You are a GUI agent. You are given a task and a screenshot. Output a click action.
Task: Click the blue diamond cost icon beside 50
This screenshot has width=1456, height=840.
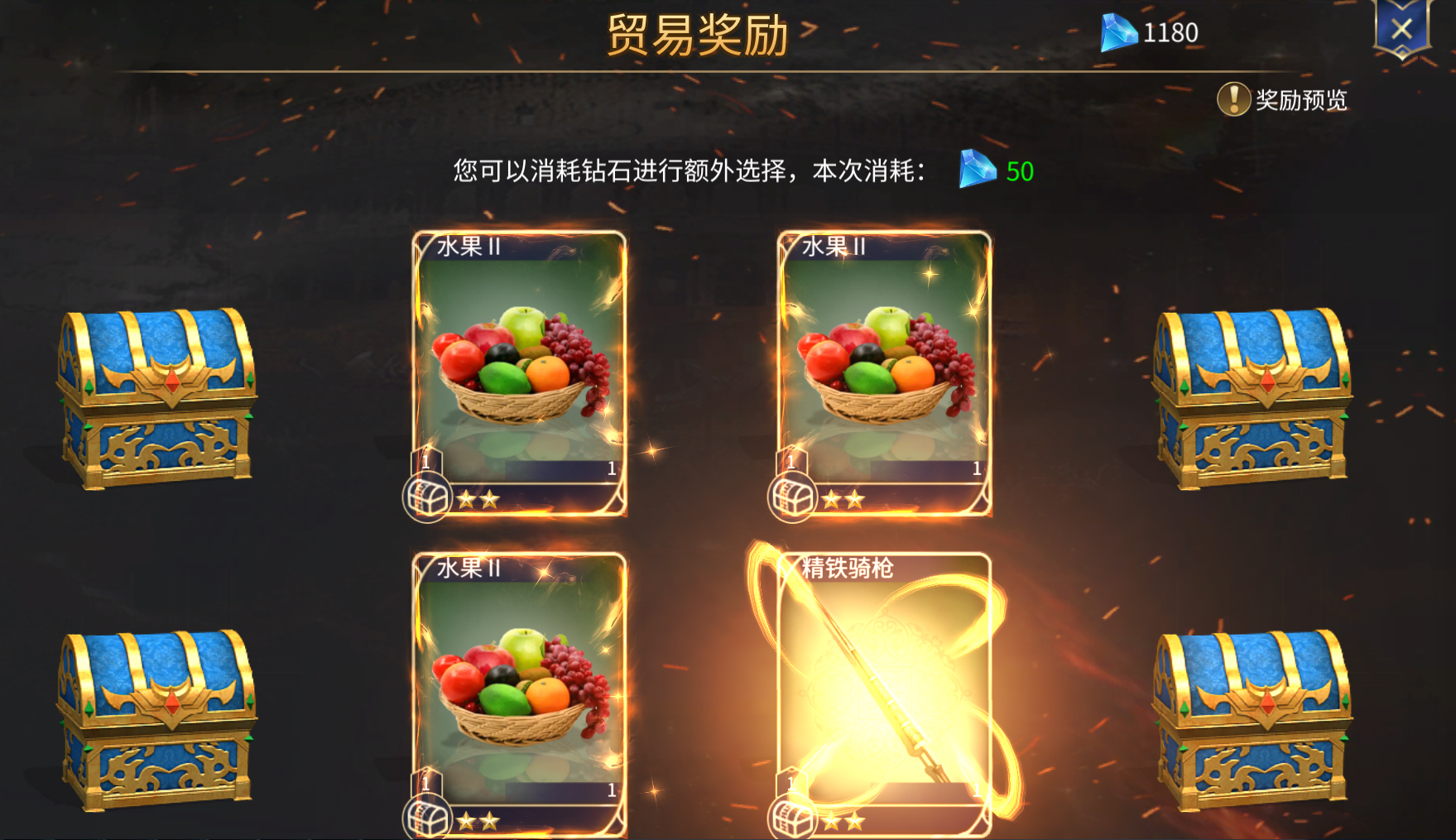(x=978, y=170)
